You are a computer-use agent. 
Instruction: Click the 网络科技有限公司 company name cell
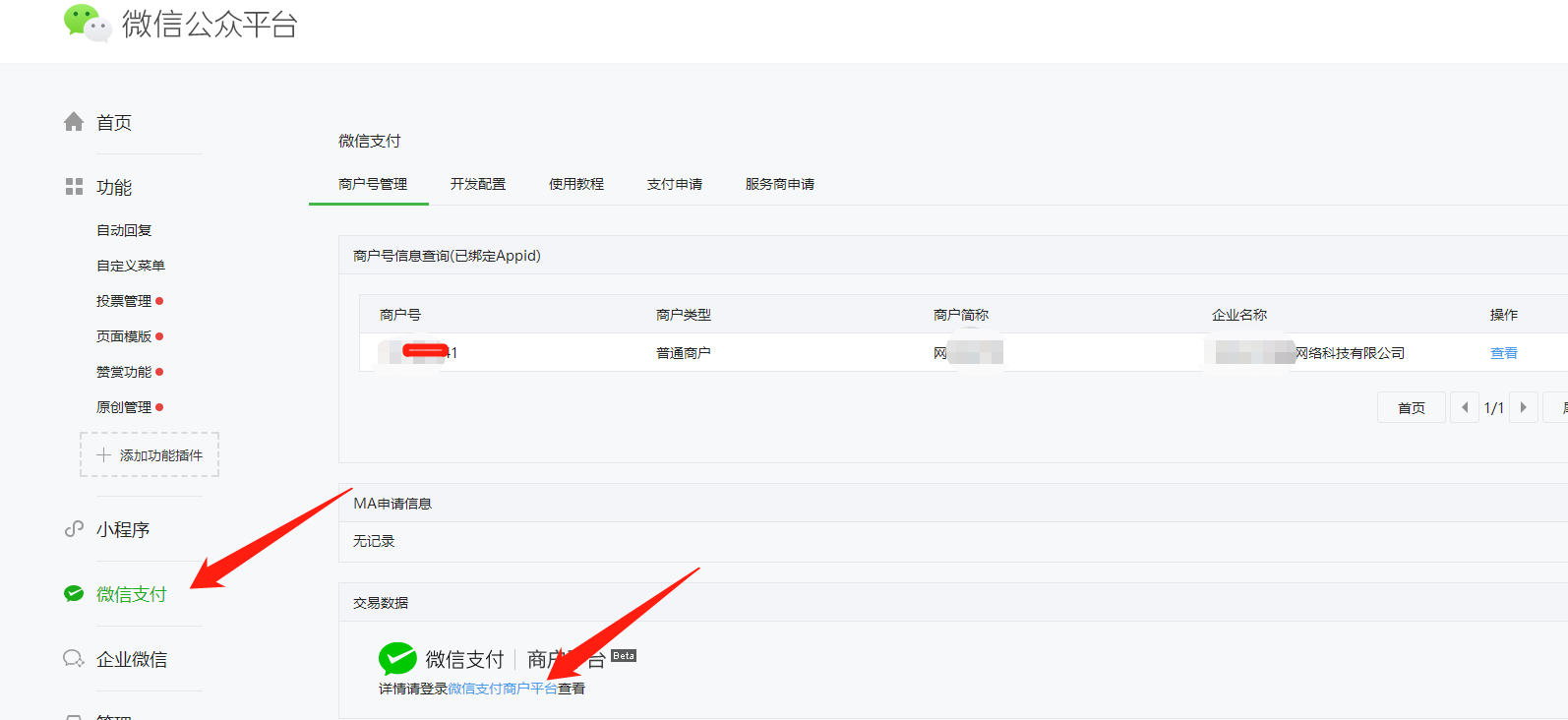(1350, 353)
